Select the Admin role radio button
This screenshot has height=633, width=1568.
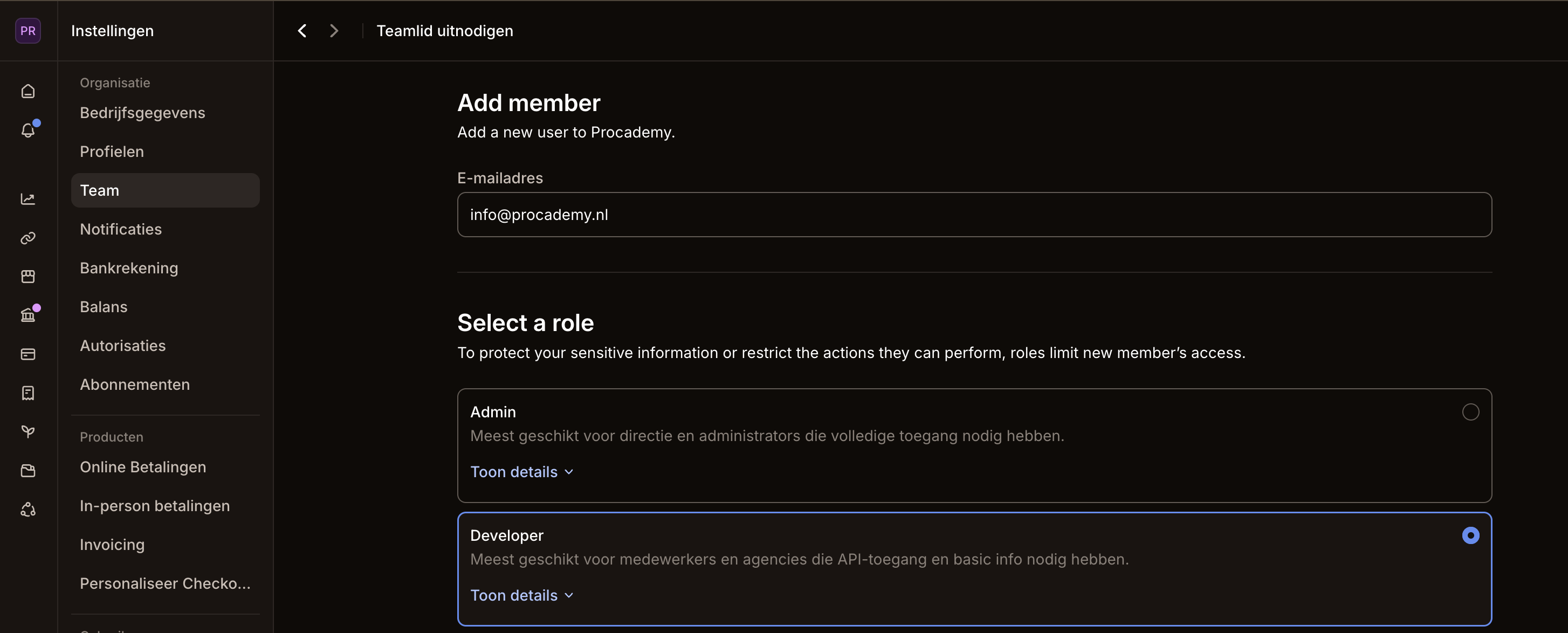1470,412
